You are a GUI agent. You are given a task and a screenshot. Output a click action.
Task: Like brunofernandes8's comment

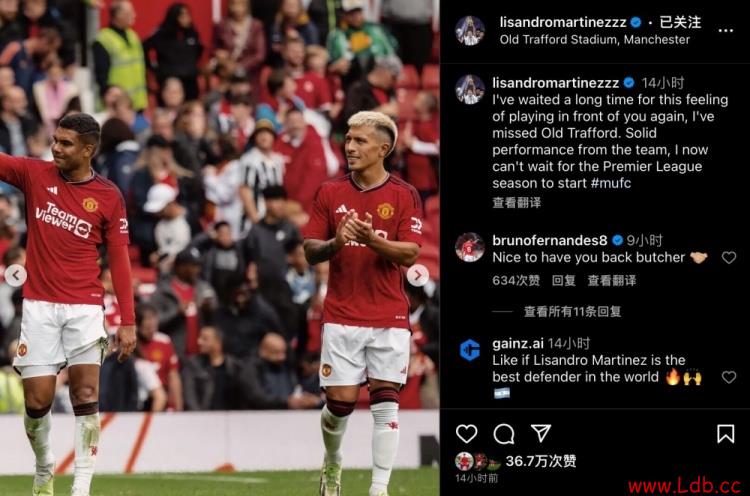pos(728,258)
